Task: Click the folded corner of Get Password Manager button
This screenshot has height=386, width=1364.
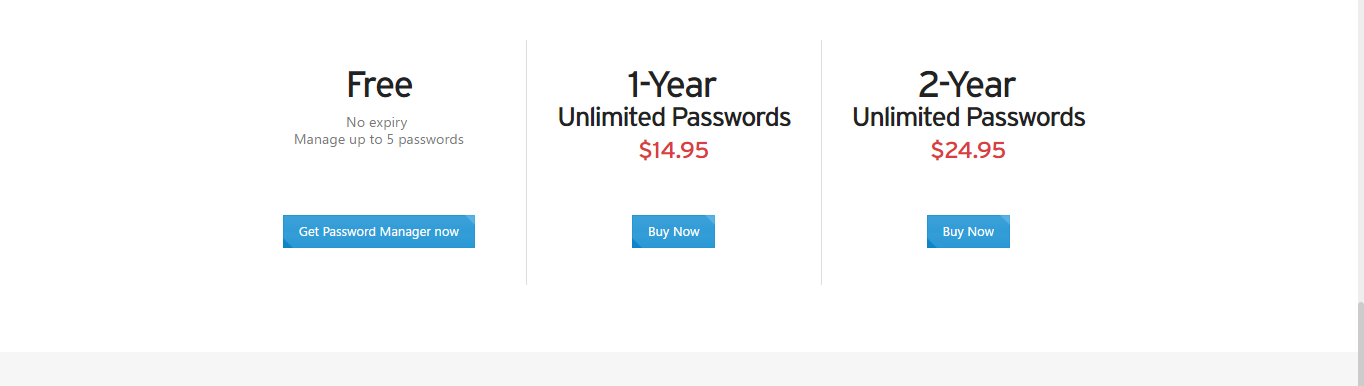Action: point(468,221)
